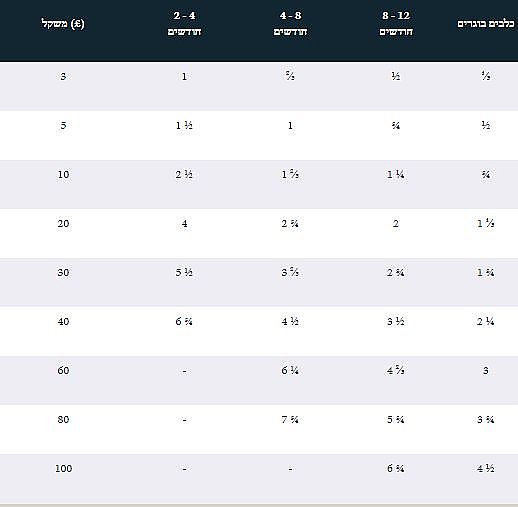Viewport: 518px width, 507px height.
Task: Select the weight cell showing 100
Action: pos(63,468)
